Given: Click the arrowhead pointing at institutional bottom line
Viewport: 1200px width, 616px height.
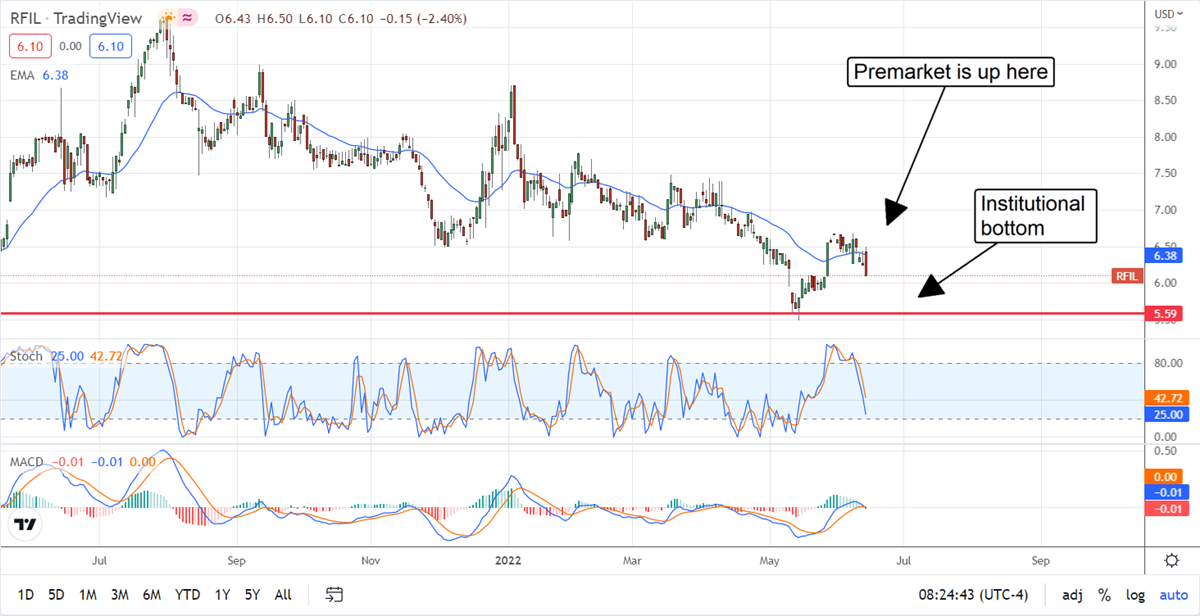Looking at the screenshot, I should (930, 286).
